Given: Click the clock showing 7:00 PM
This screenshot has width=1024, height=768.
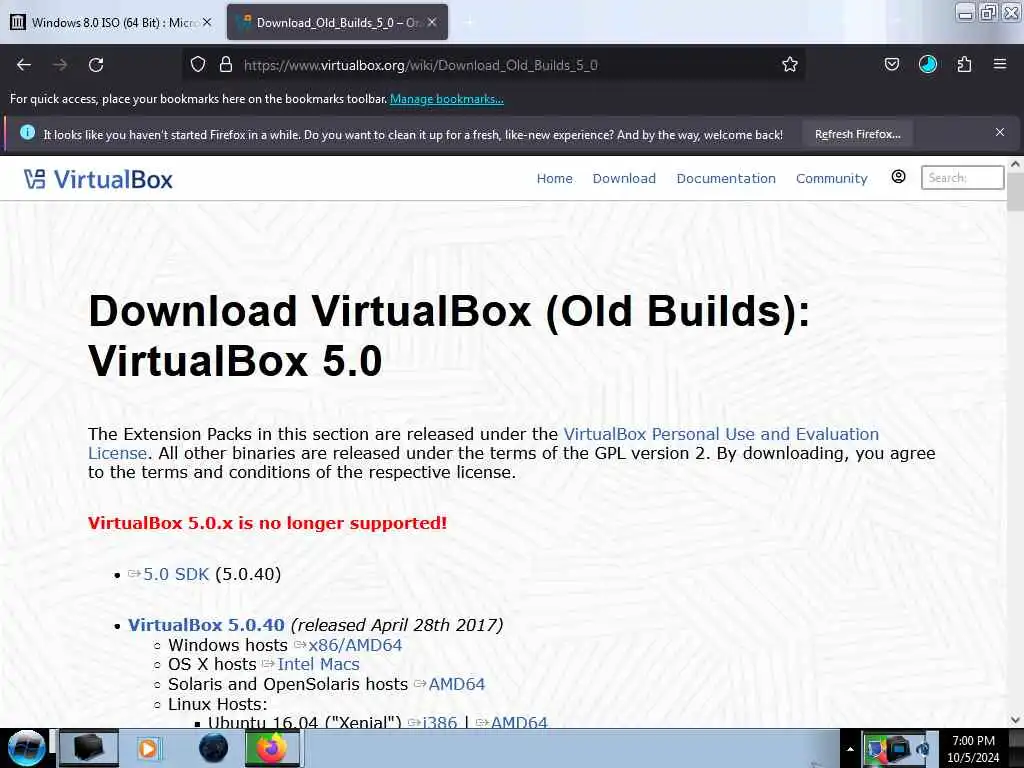Looking at the screenshot, I should [973, 741].
